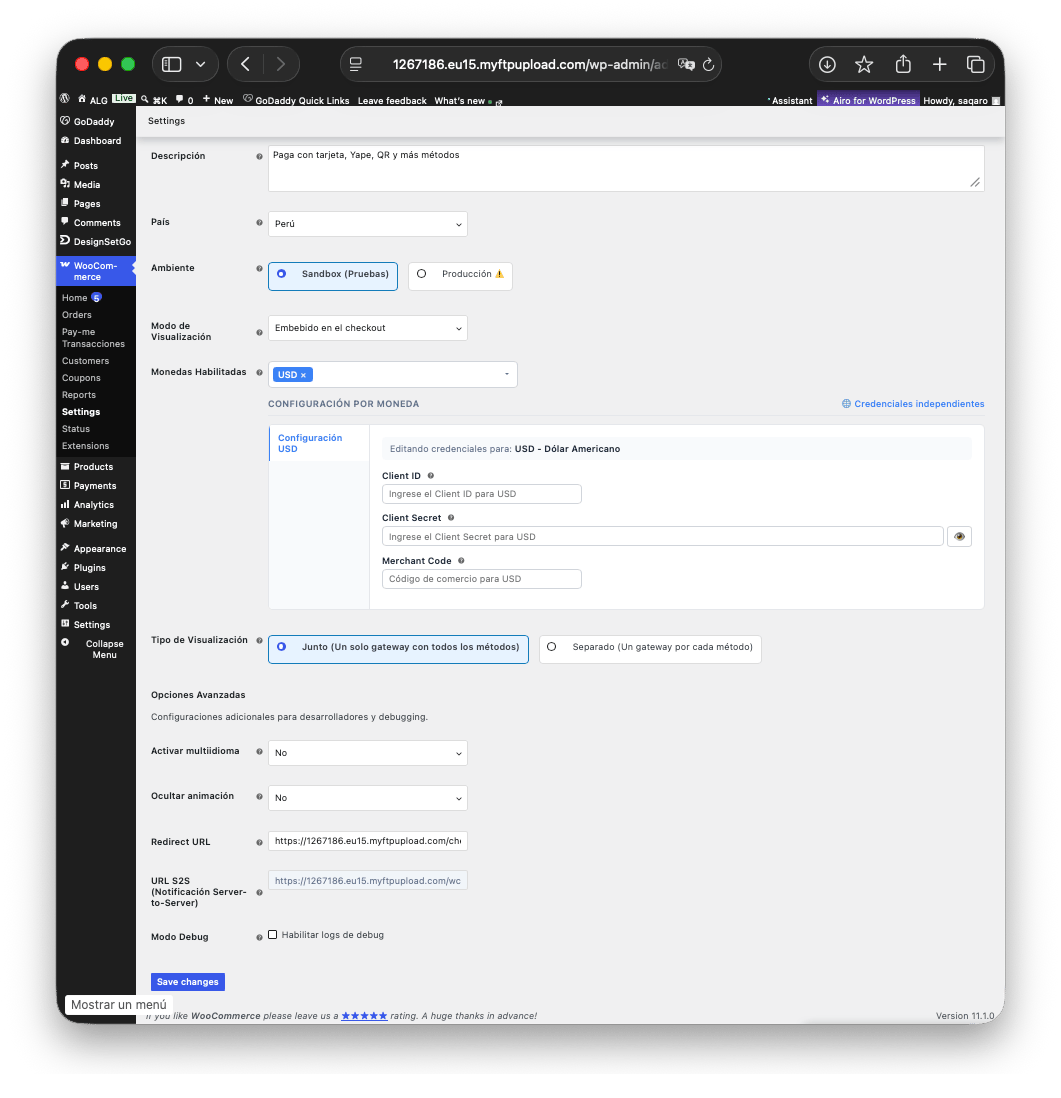Toggle the Safari sidebar icon
The height and width of the screenshot is (1098, 1061).
172,64
